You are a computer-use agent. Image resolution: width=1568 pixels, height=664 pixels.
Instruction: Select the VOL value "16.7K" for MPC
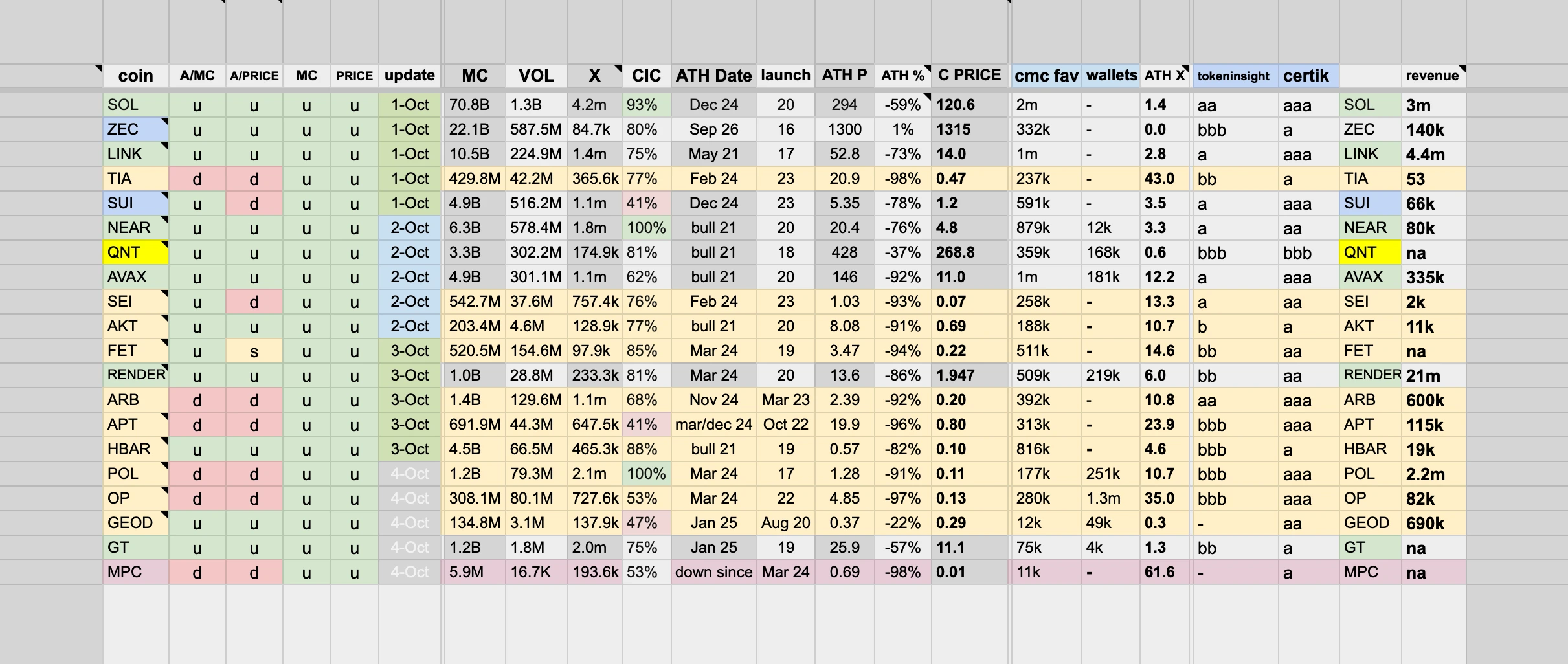click(537, 572)
